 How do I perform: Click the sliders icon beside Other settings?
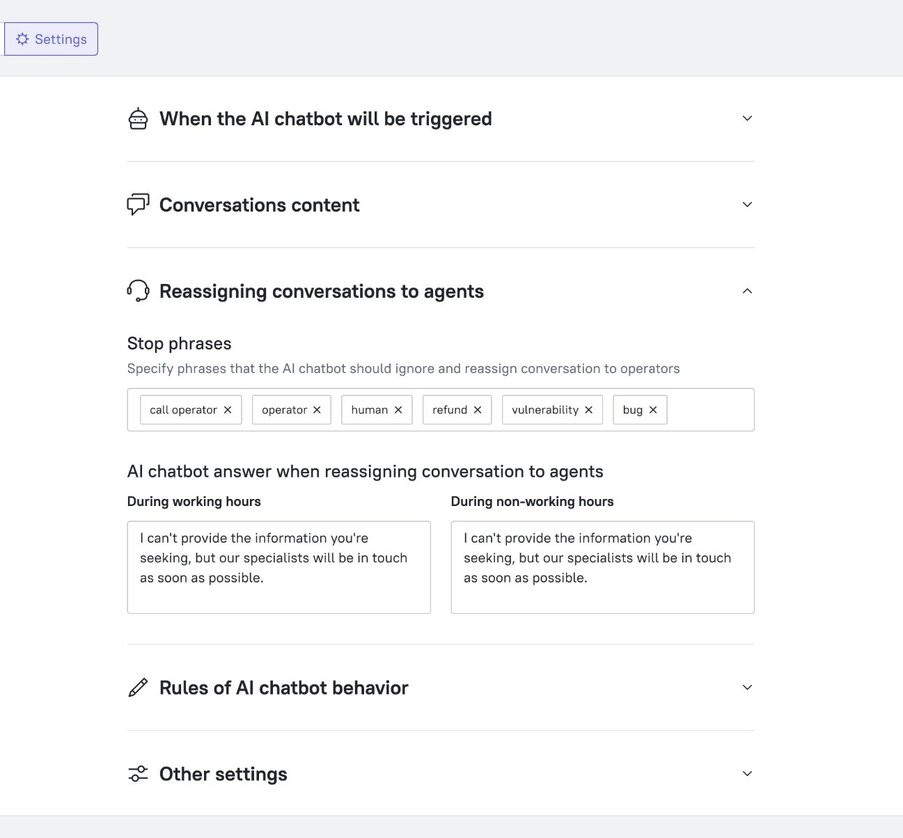click(138, 774)
